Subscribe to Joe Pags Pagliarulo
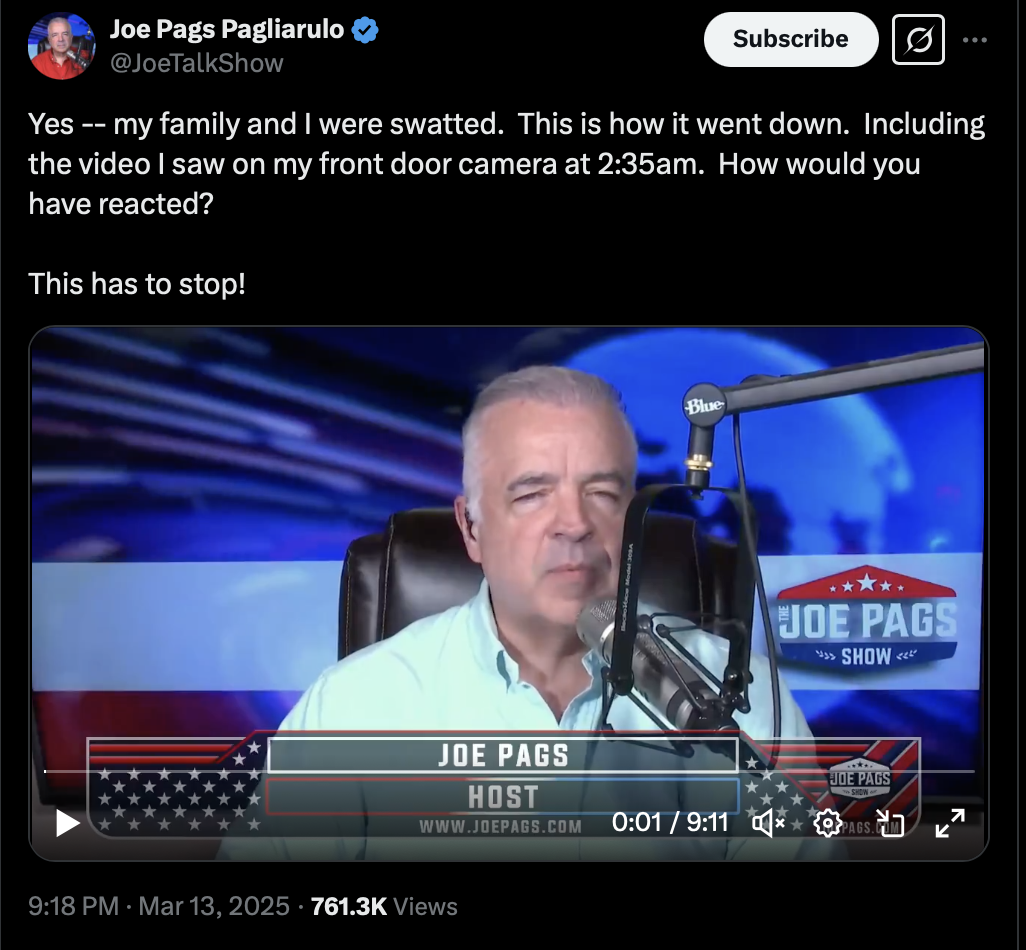 790,39
